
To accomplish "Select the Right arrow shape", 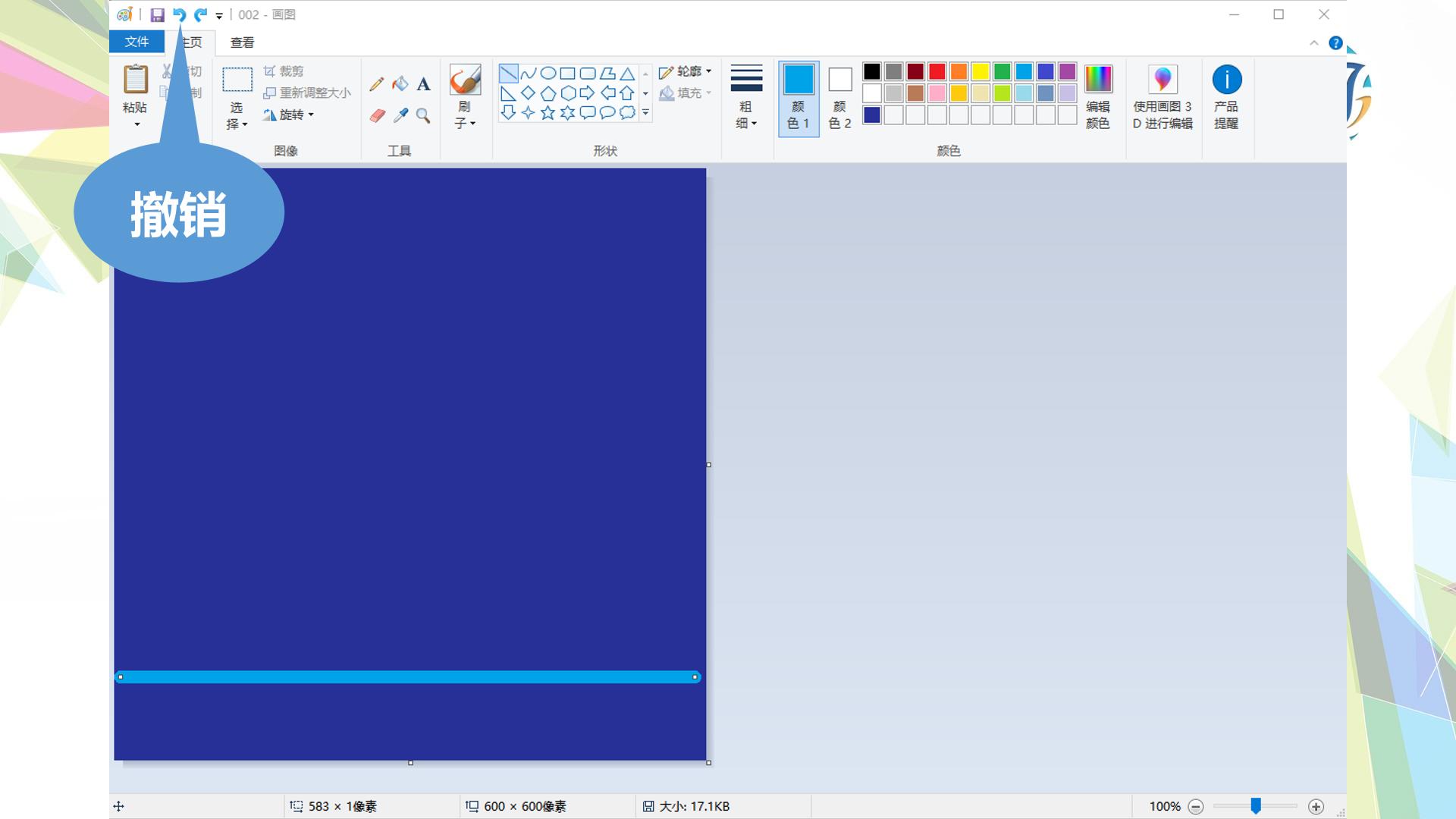I will 588,93.
